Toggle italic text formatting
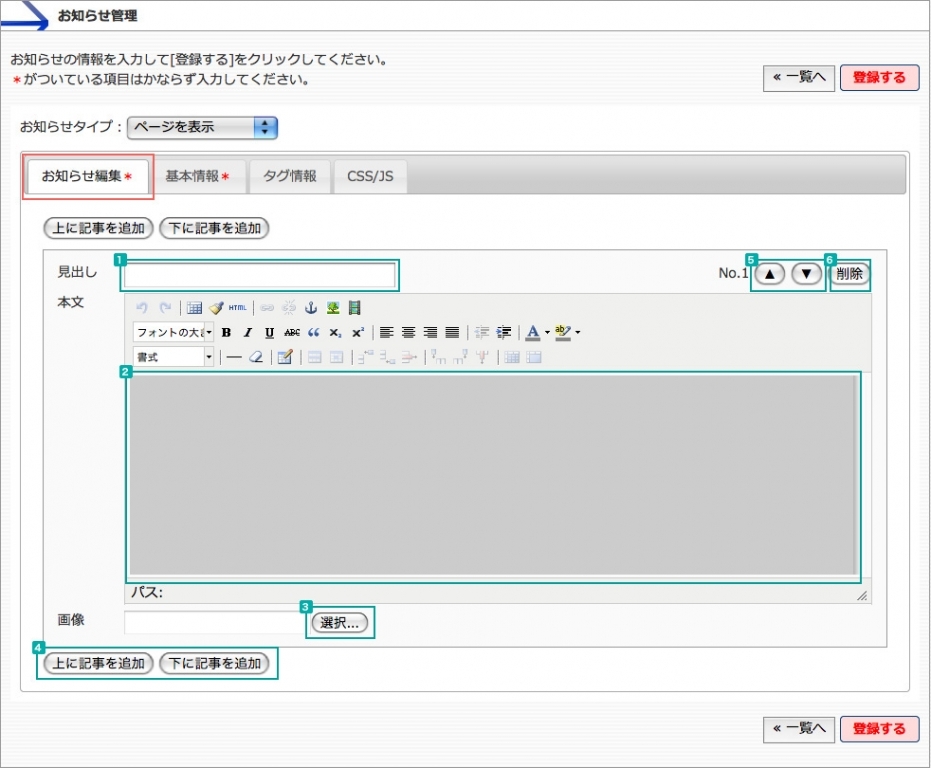 click(x=246, y=332)
